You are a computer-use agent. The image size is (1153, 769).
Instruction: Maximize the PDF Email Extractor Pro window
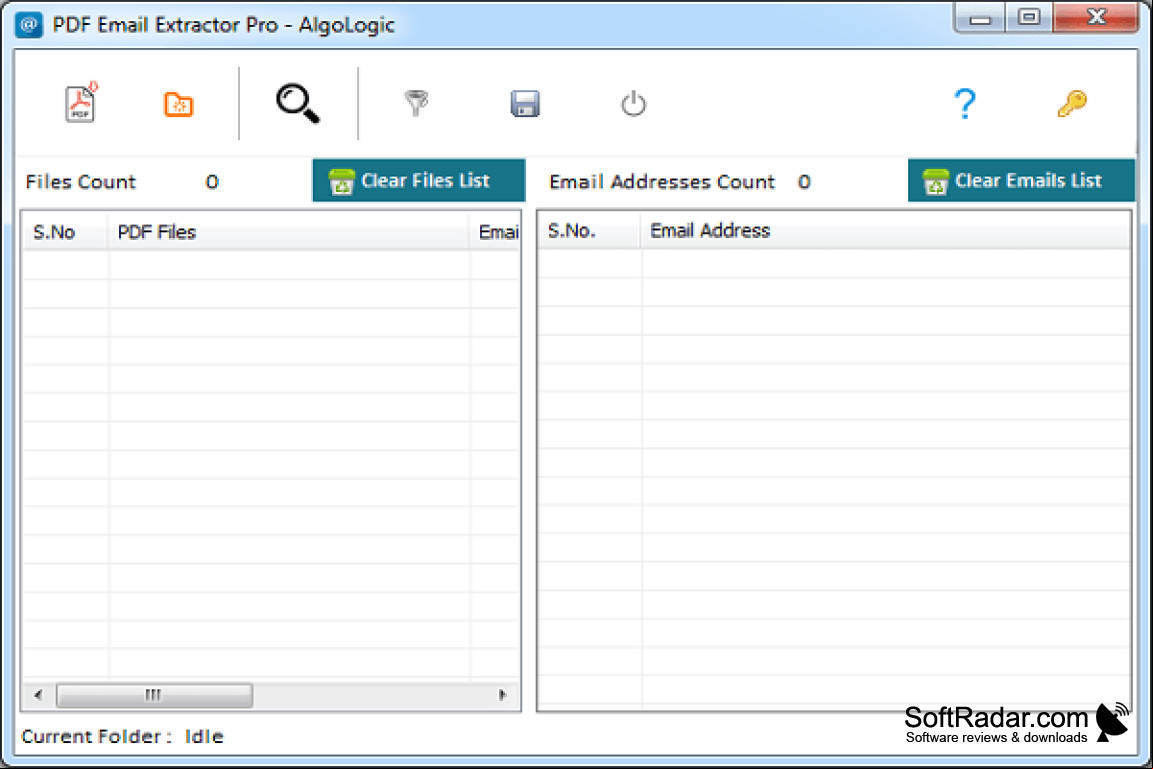pos(1029,18)
